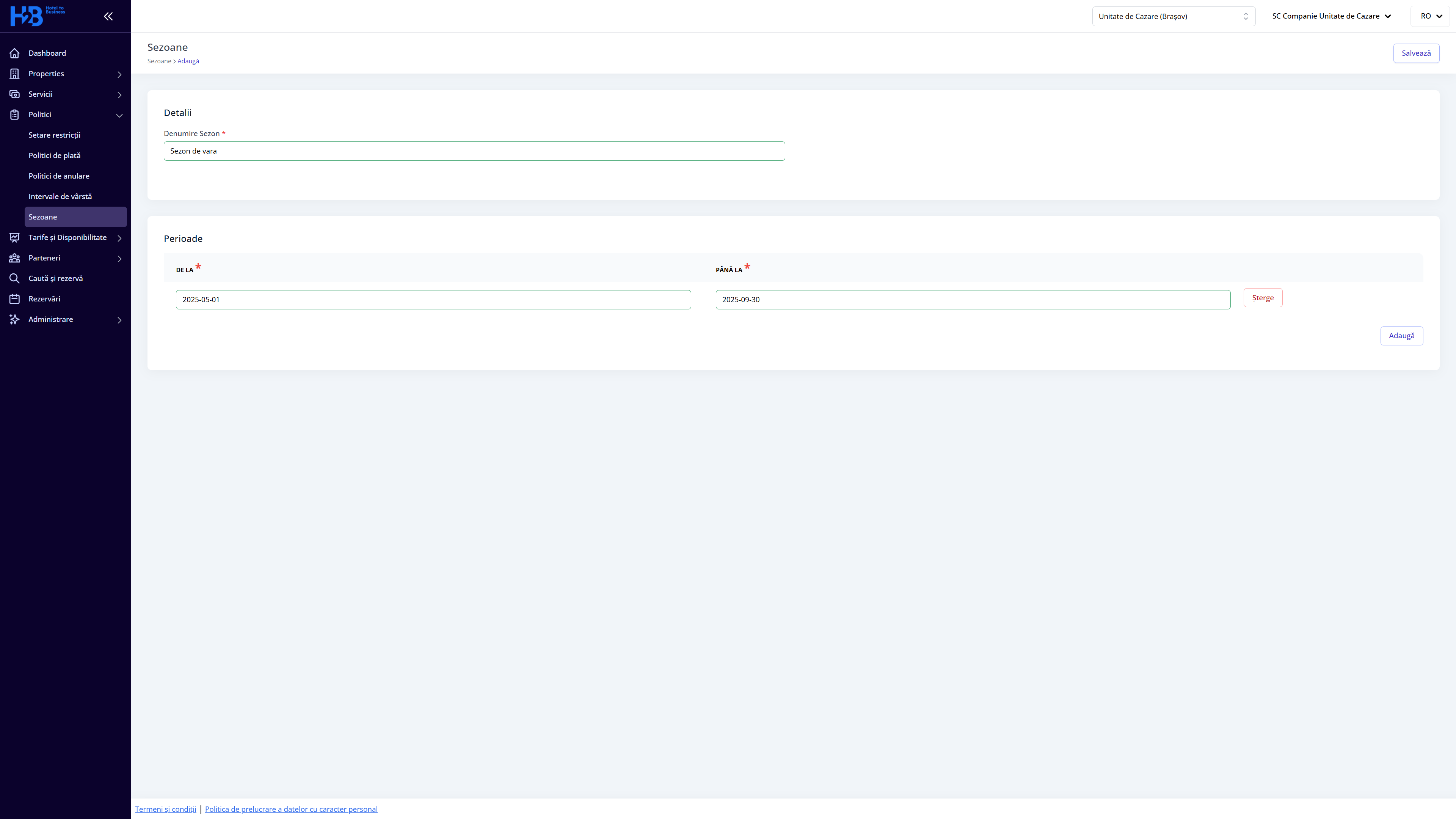The width and height of the screenshot is (1456, 819).
Task: Click the Adaugă button under Perioade
Action: [1401, 336]
